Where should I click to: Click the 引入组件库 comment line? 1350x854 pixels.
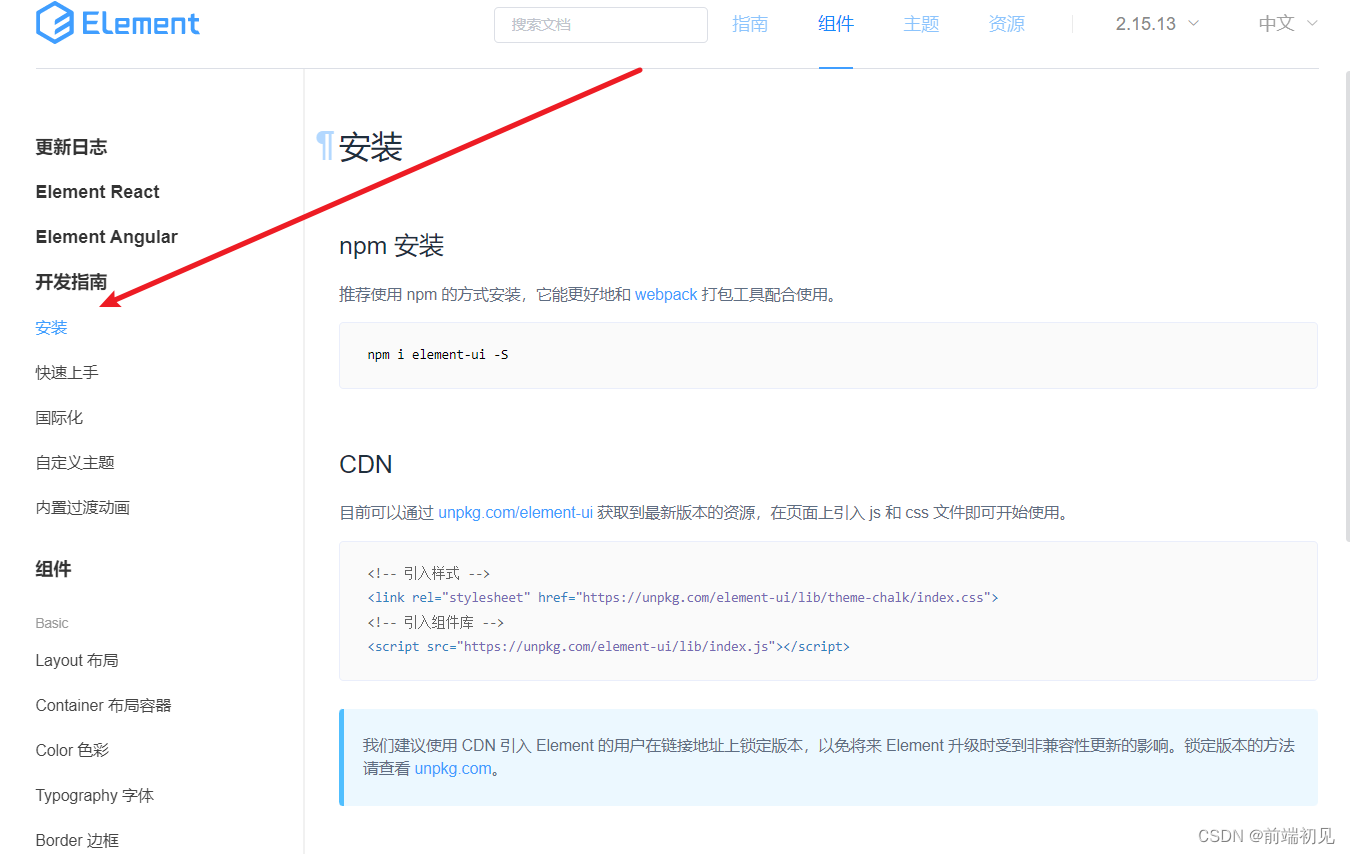pos(436,623)
